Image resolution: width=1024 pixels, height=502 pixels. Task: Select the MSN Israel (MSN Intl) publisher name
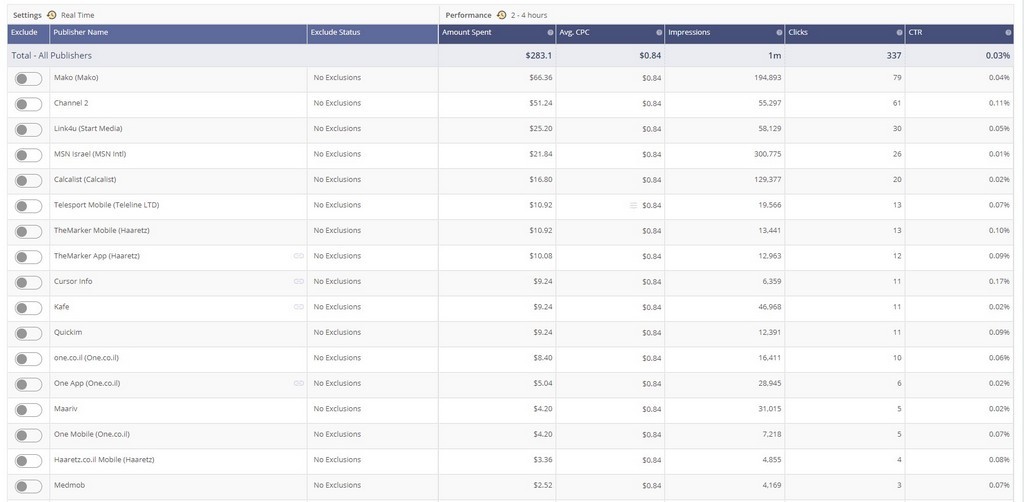click(90, 154)
